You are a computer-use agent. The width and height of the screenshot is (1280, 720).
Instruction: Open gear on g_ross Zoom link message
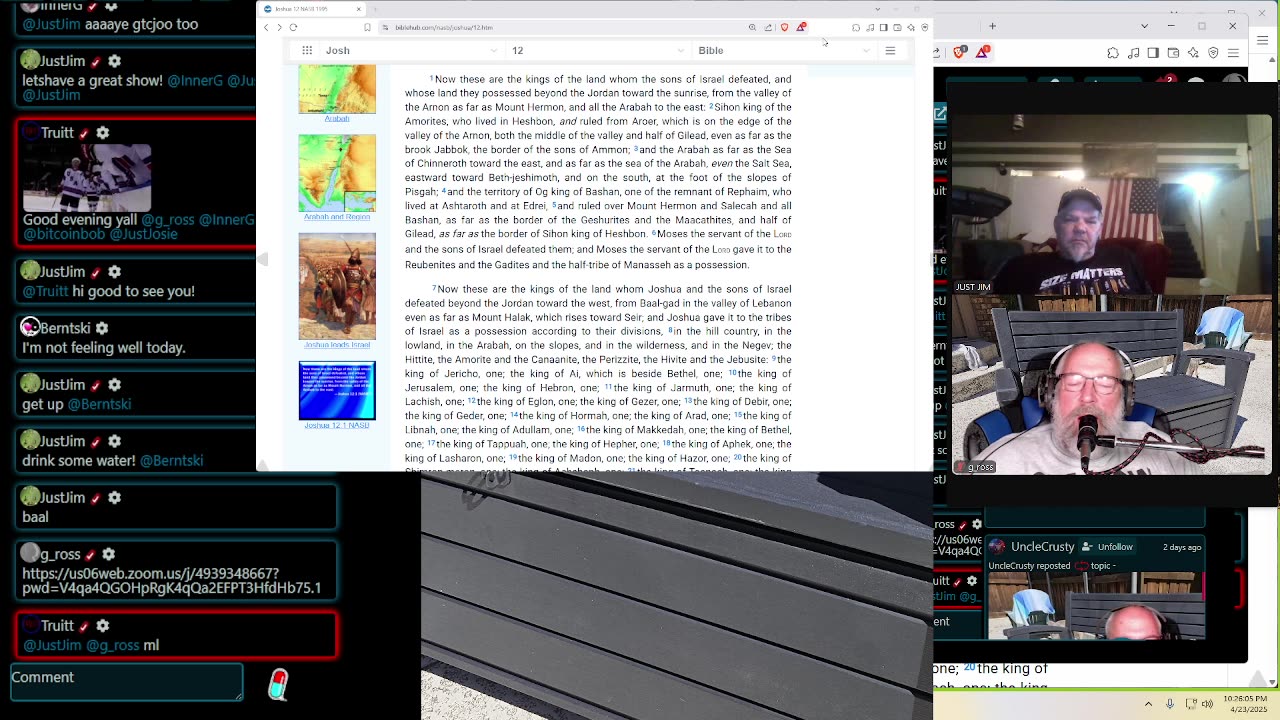pos(109,554)
